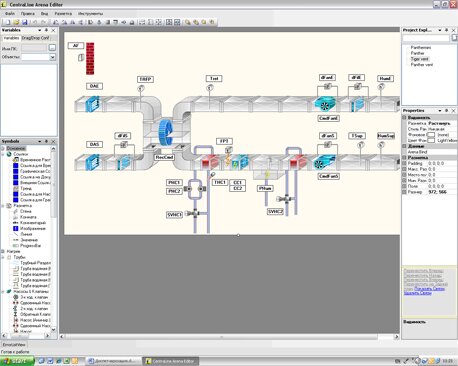Select the blue rotary recuperator wheel symbol
The width and height of the screenshot is (458, 366).
pyautogui.click(x=166, y=132)
